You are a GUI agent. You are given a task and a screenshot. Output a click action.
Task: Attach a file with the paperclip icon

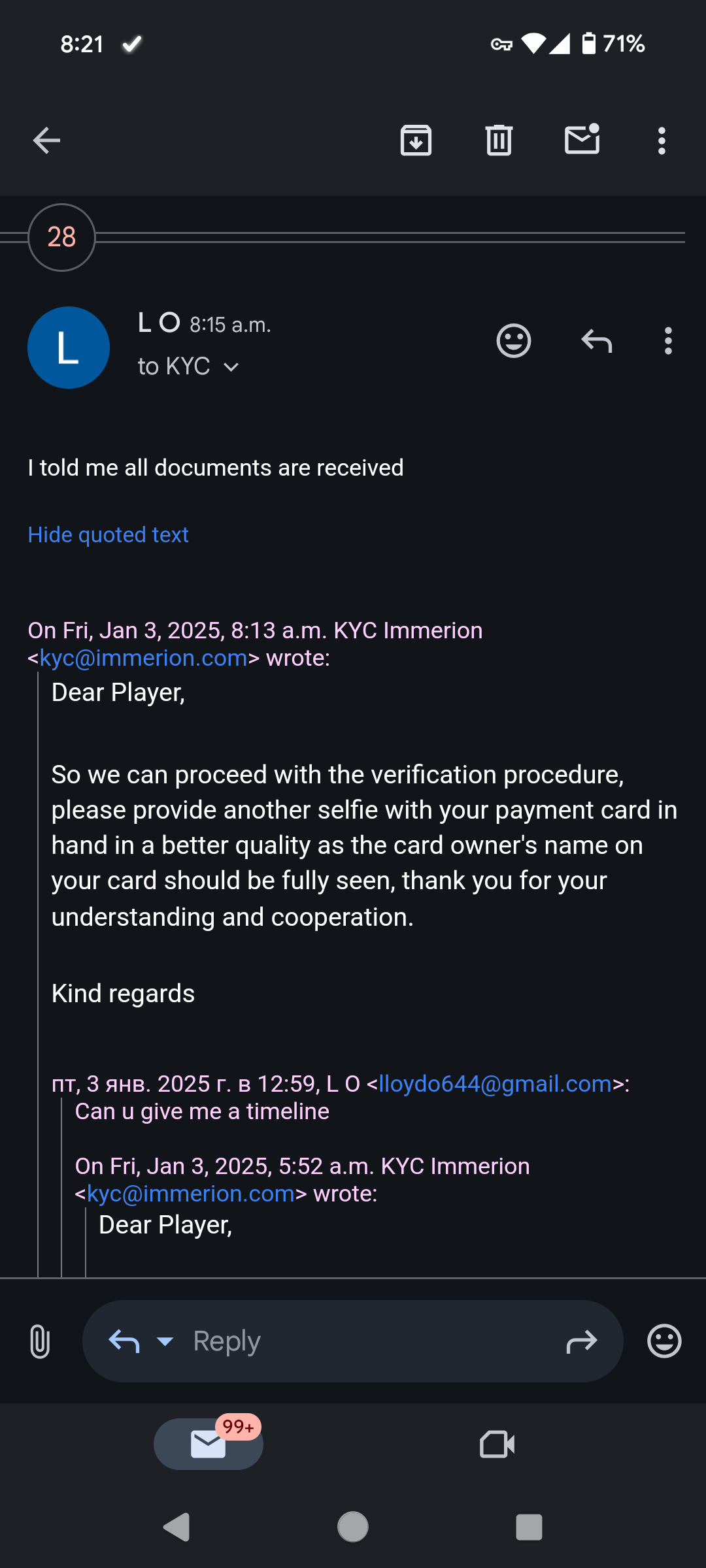(40, 1341)
